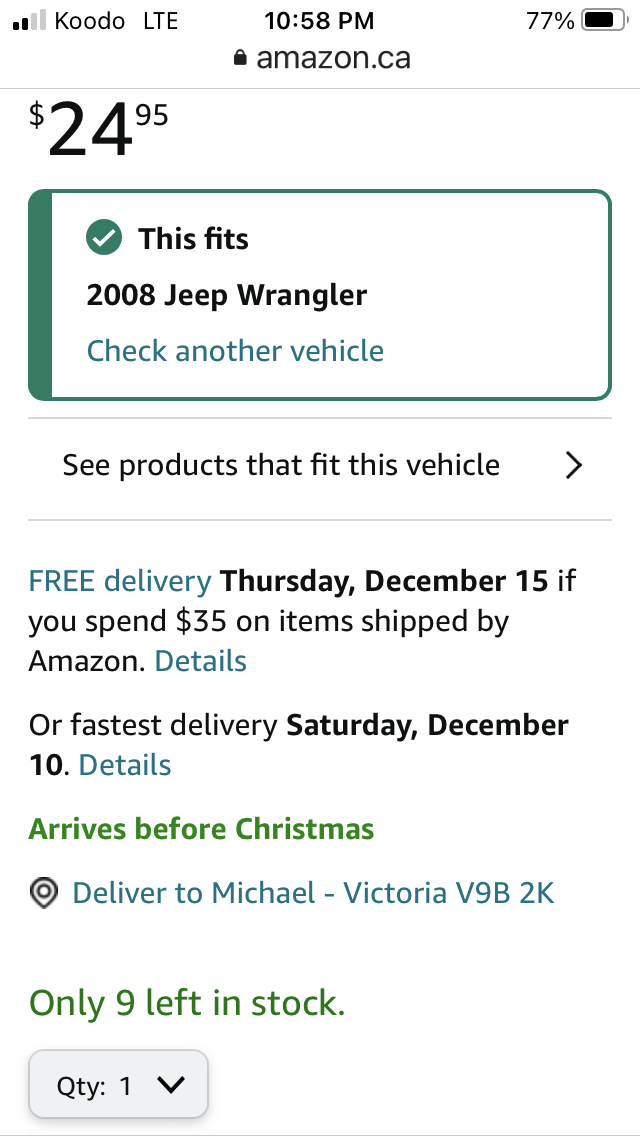Open Details for fastest Saturday delivery
The image size is (640, 1136).
click(x=125, y=765)
